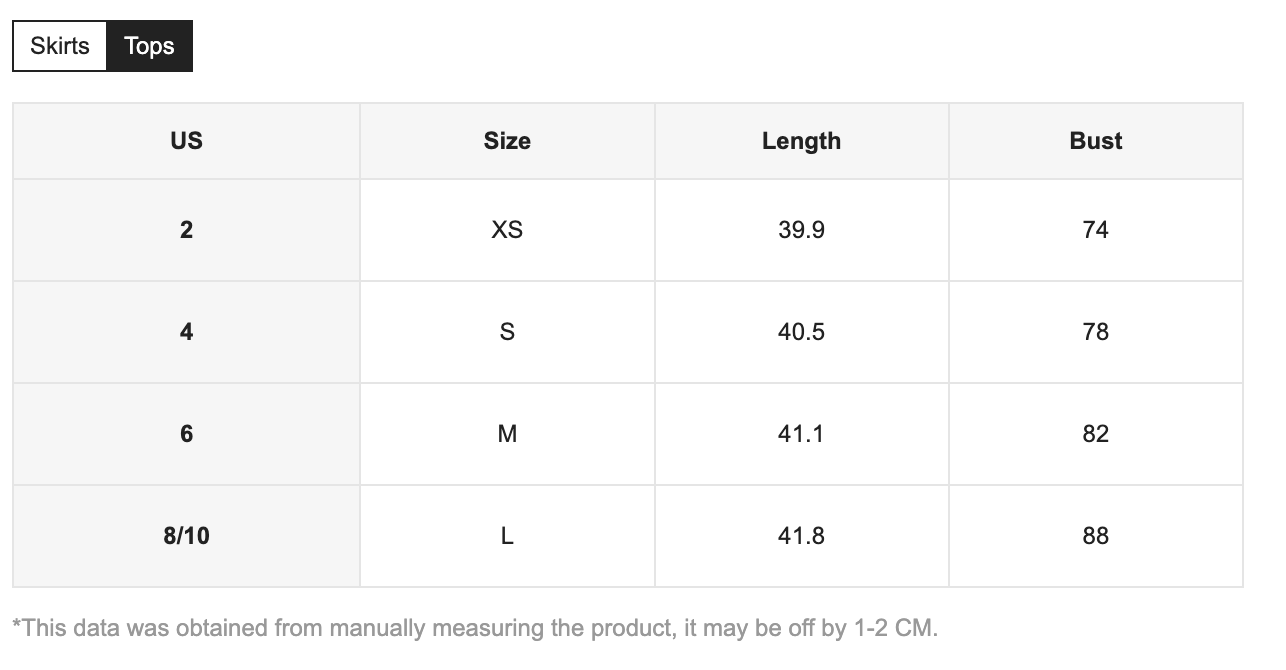Select the US size 2 cell

click(x=186, y=230)
